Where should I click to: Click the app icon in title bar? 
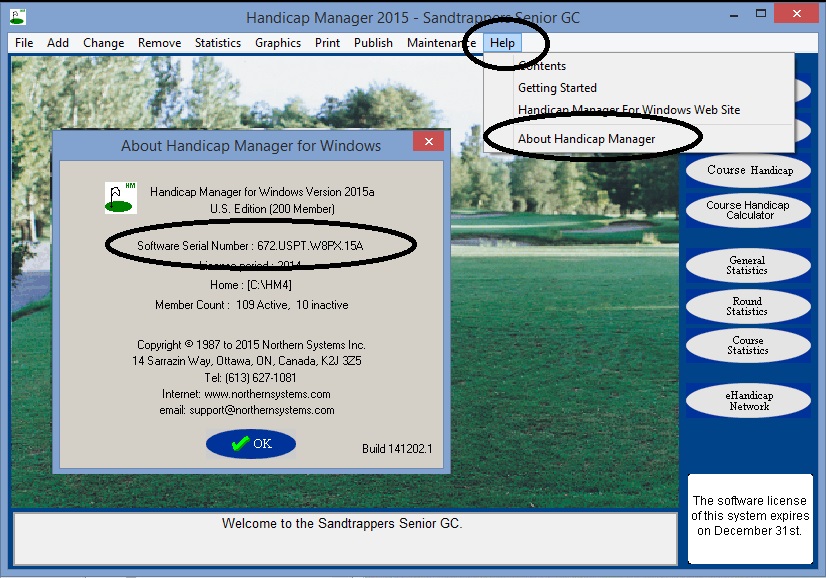(x=17, y=17)
